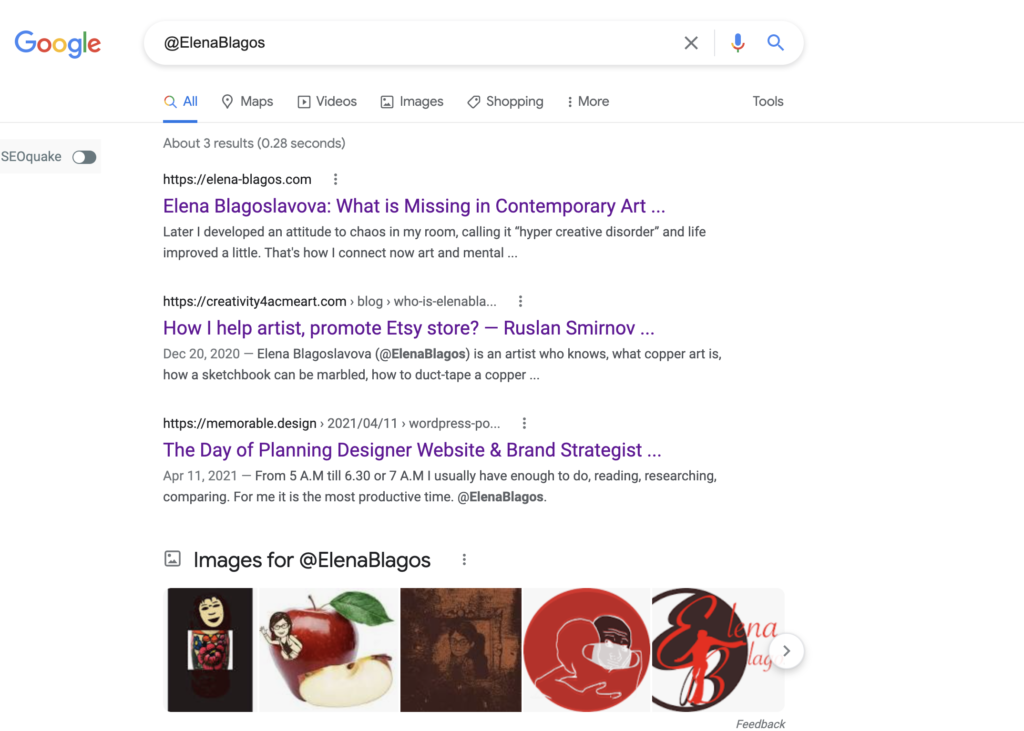Click the red Elena Blagos logo thumbnail

coord(717,649)
